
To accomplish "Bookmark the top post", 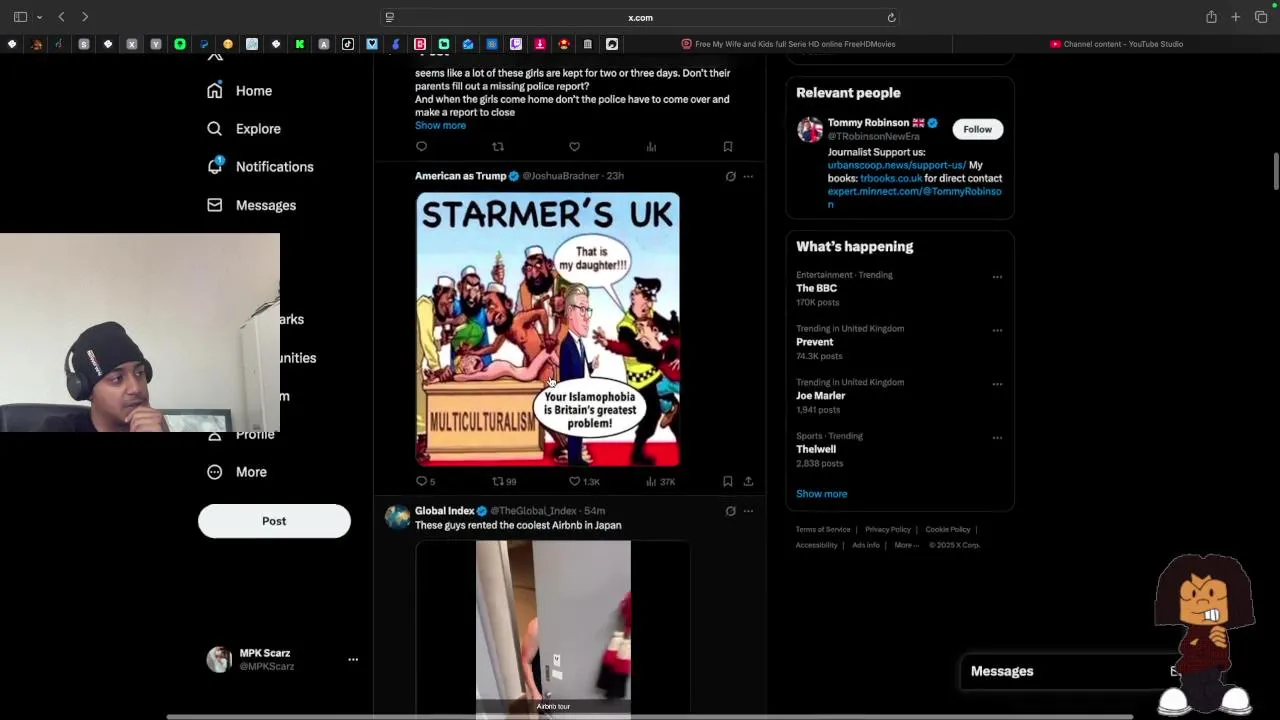I will 728,147.
